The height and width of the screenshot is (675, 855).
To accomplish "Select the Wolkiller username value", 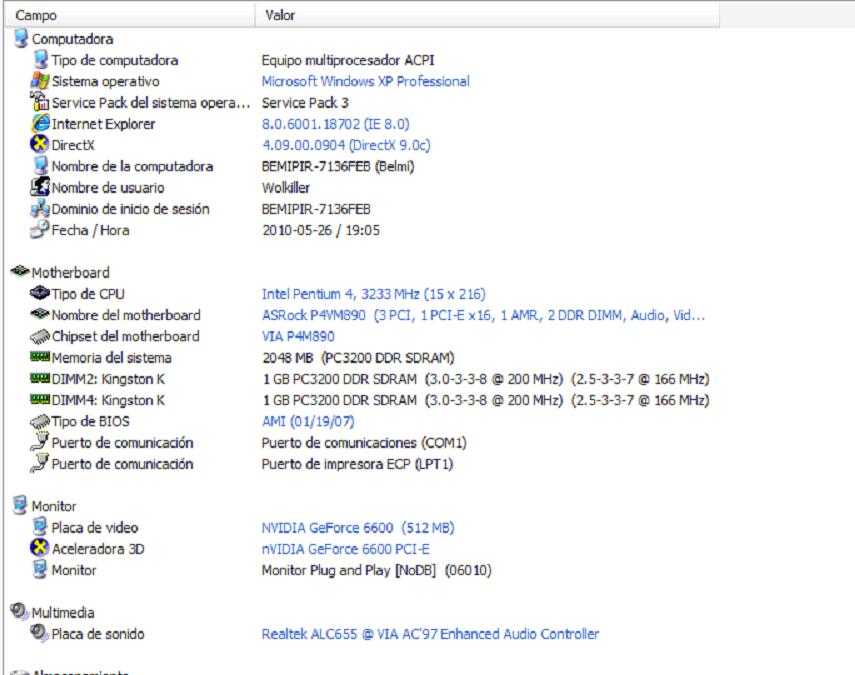I will click(286, 188).
